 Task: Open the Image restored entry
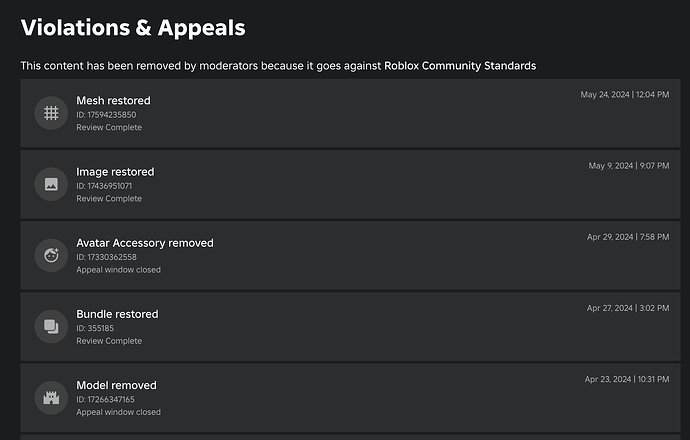(x=350, y=184)
